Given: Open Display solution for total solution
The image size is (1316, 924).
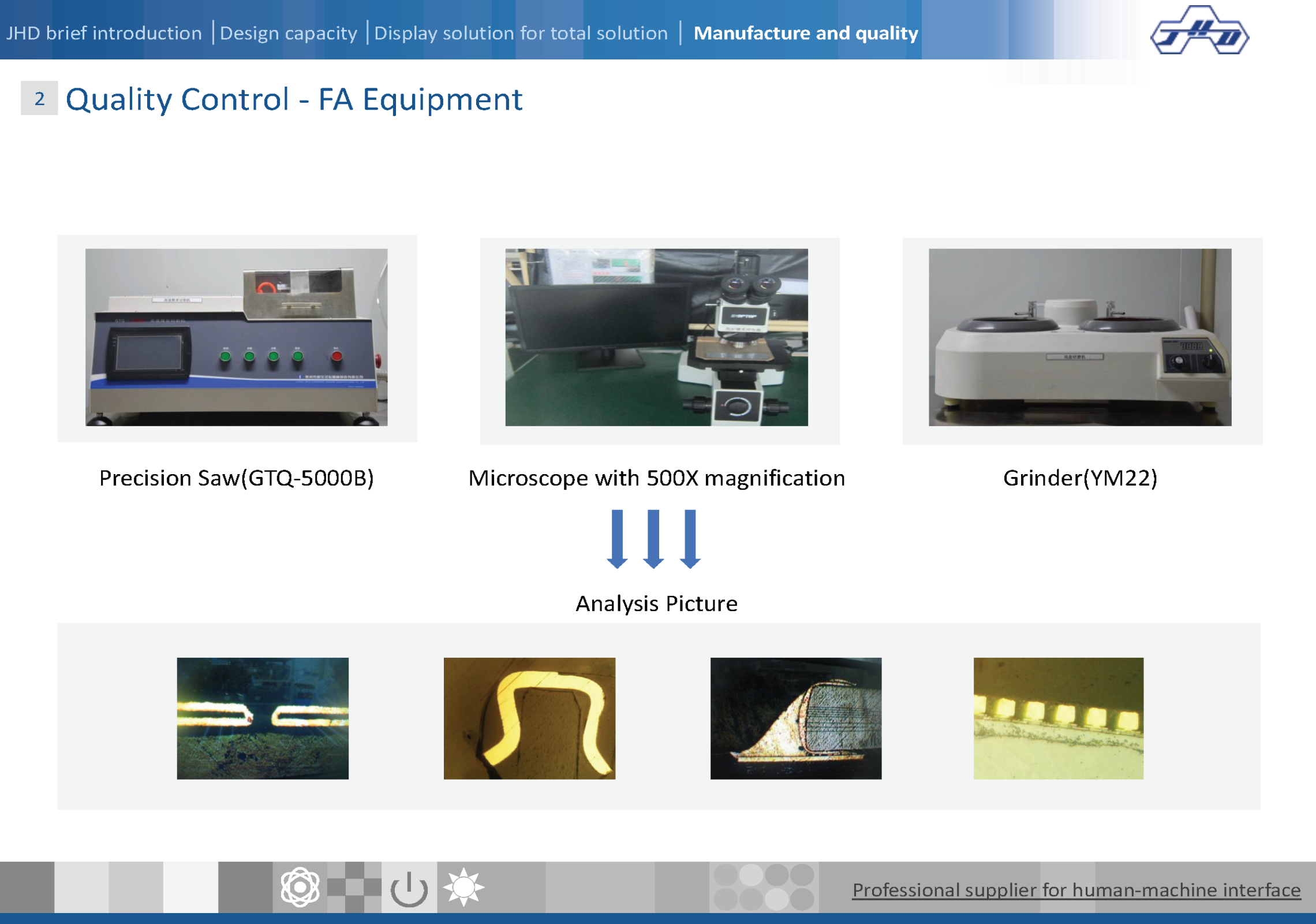Looking at the screenshot, I should pyautogui.click(x=521, y=33).
